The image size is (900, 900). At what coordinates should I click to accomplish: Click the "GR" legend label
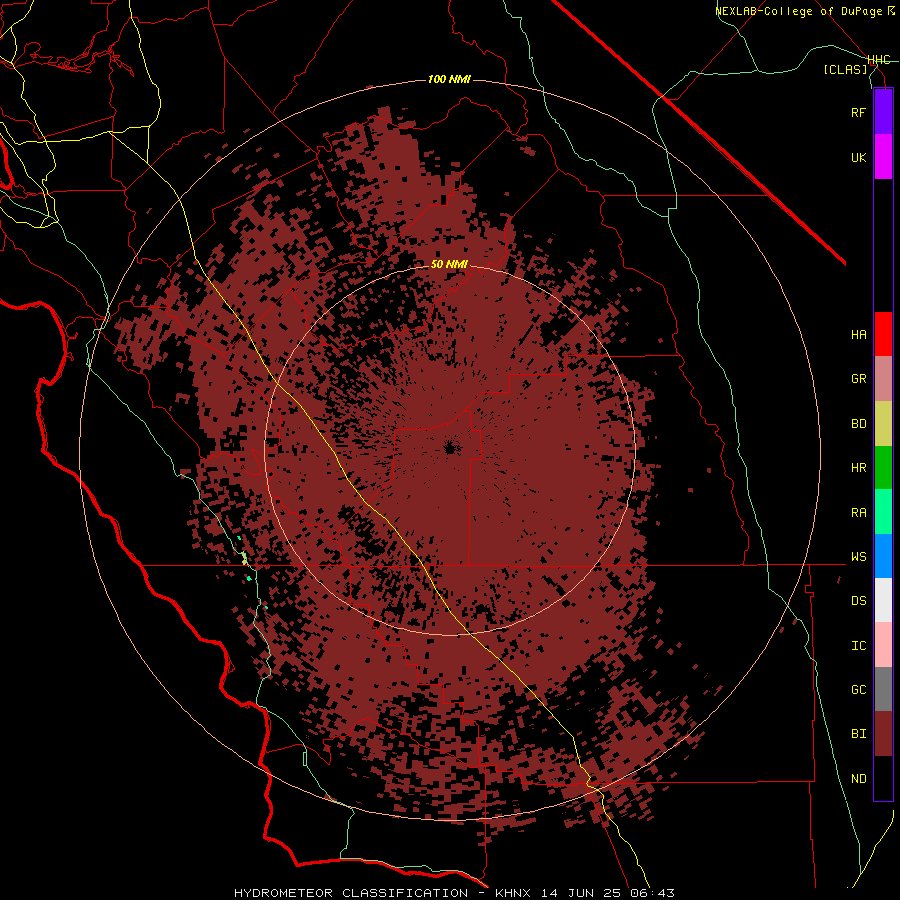point(858,379)
